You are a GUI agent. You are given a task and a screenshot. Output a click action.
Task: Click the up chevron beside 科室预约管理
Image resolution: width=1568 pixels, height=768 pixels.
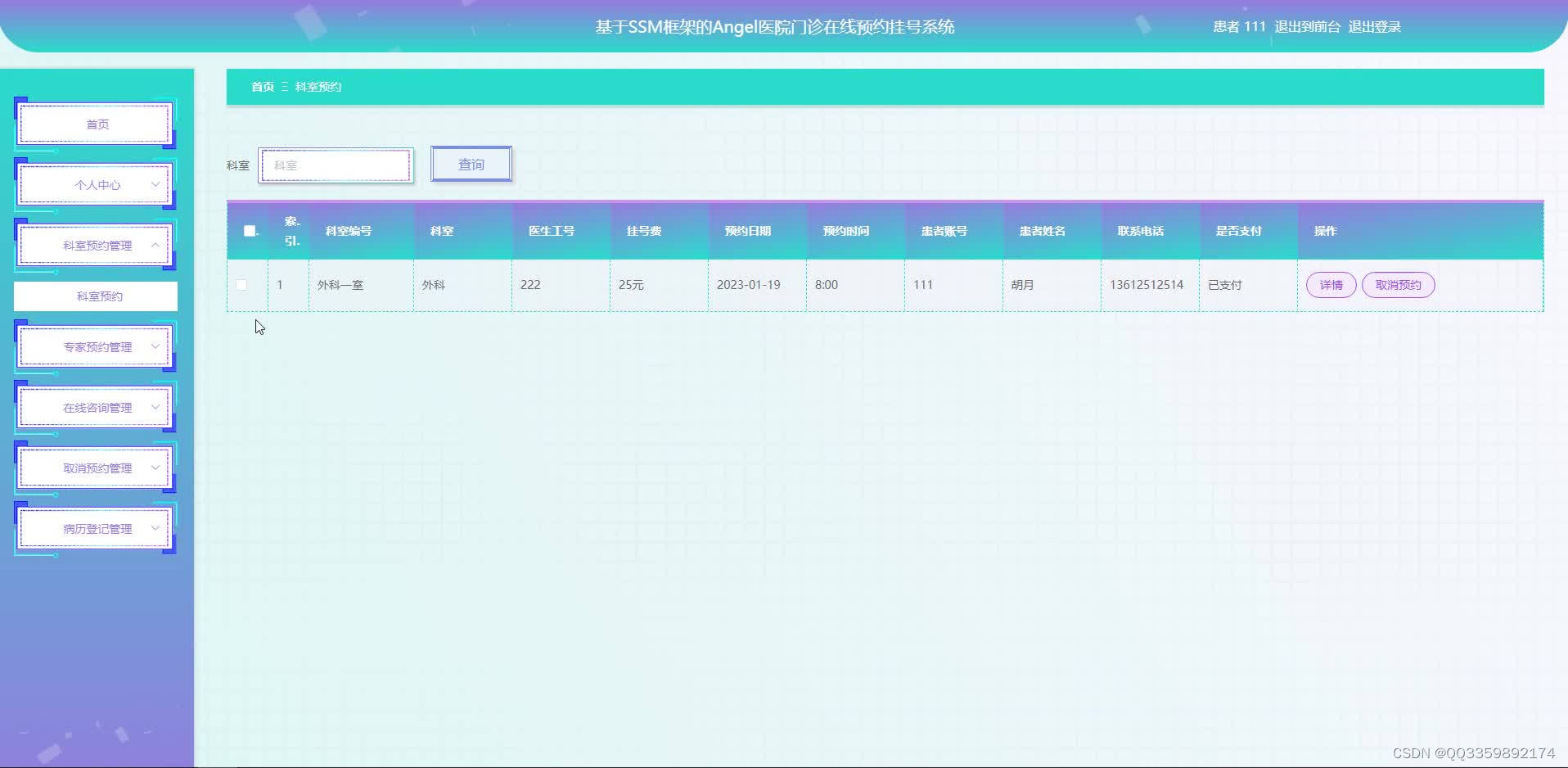click(x=155, y=245)
